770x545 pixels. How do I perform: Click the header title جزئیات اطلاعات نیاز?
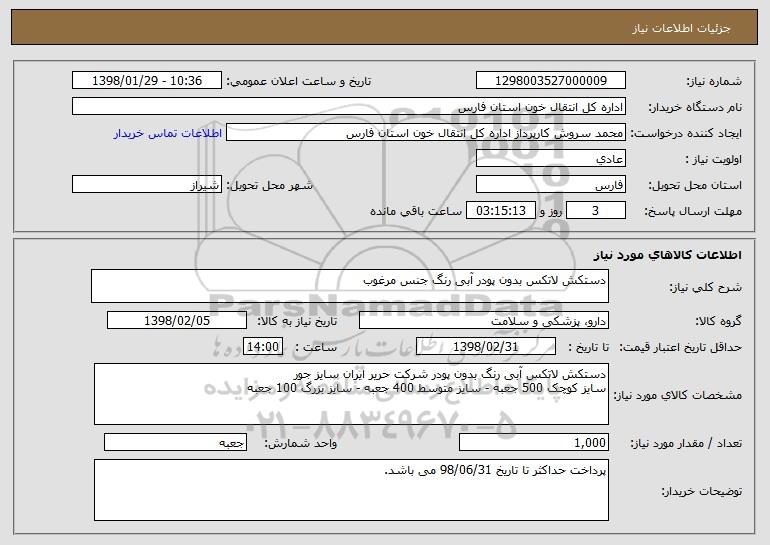[681, 28]
